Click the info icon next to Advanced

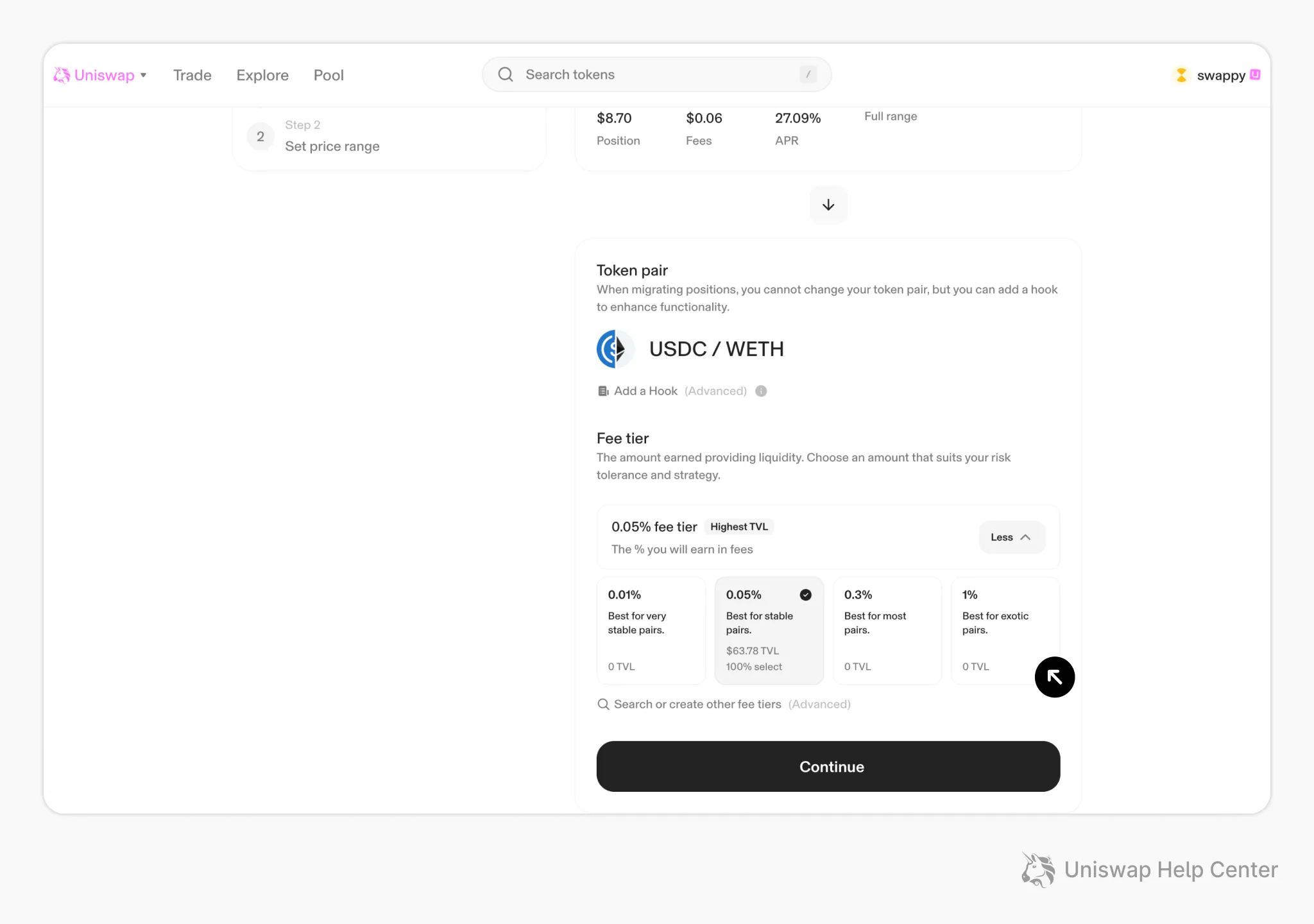click(761, 391)
